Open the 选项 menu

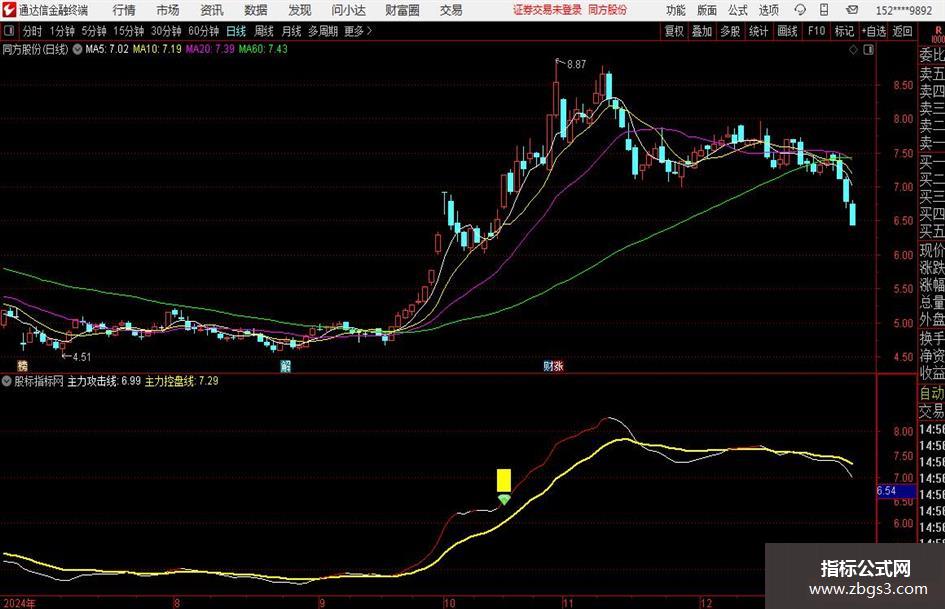pos(768,10)
